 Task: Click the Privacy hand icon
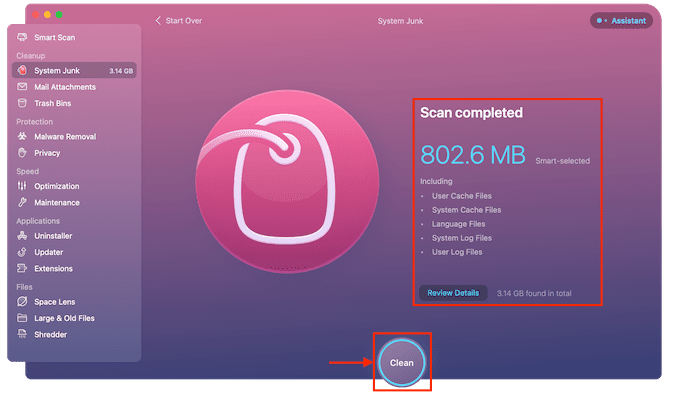(22, 153)
